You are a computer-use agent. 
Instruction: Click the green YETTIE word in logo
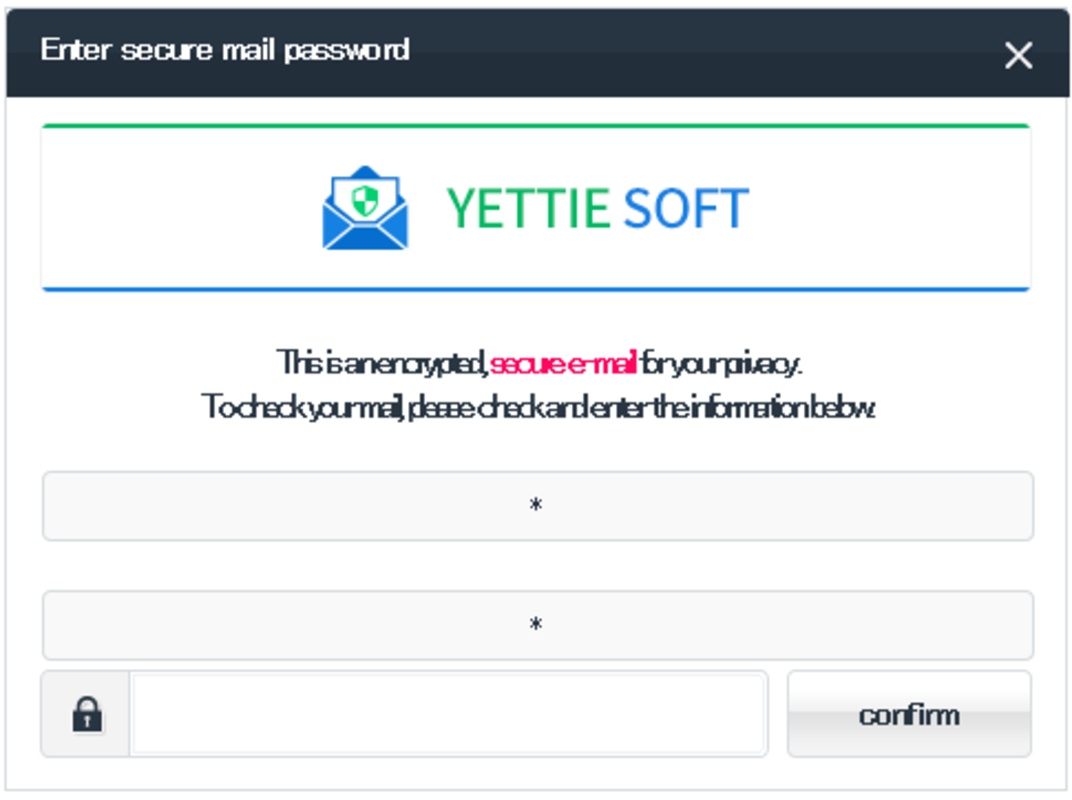coord(527,208)
